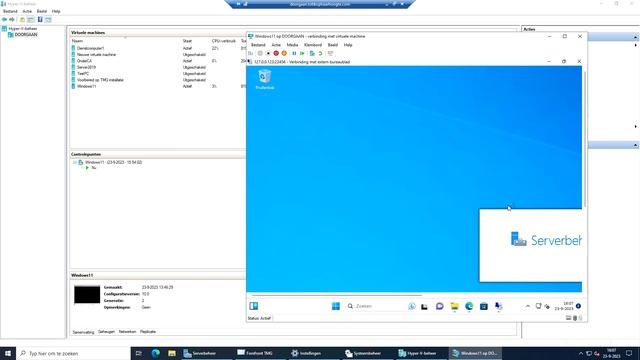
Task: Click the notification badge in VM taskbar
Action: tap(578, 306)
